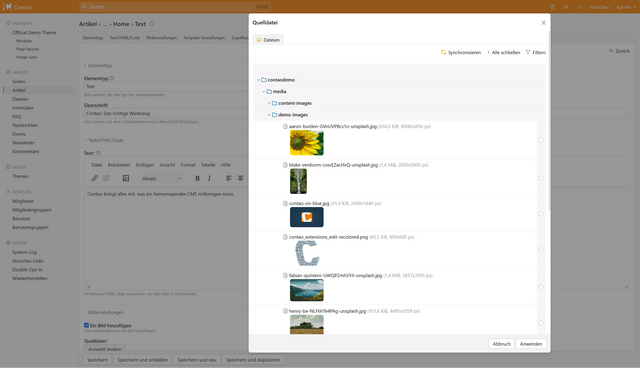Collapse the media folder

tap(264, 91)
